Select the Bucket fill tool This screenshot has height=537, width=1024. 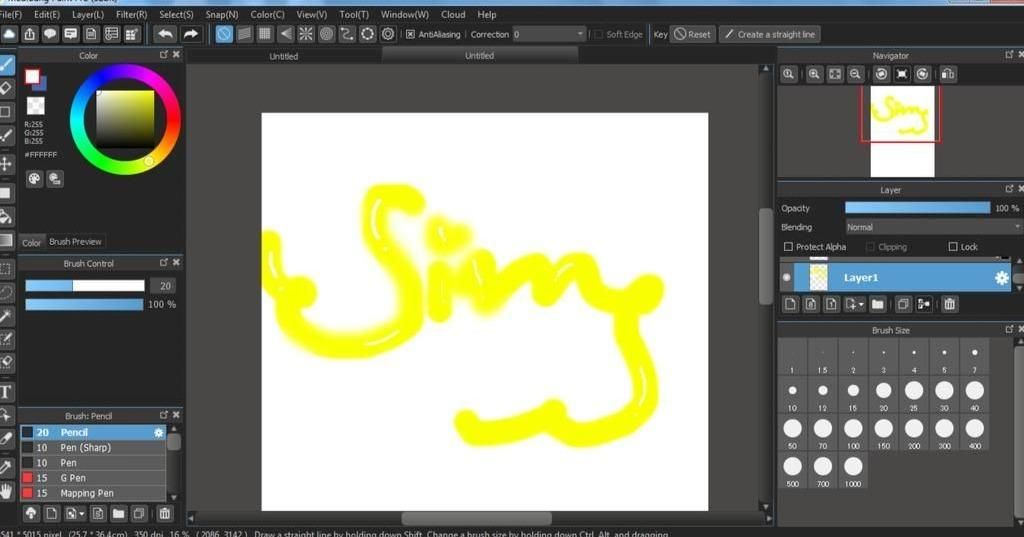click(7, 216)
